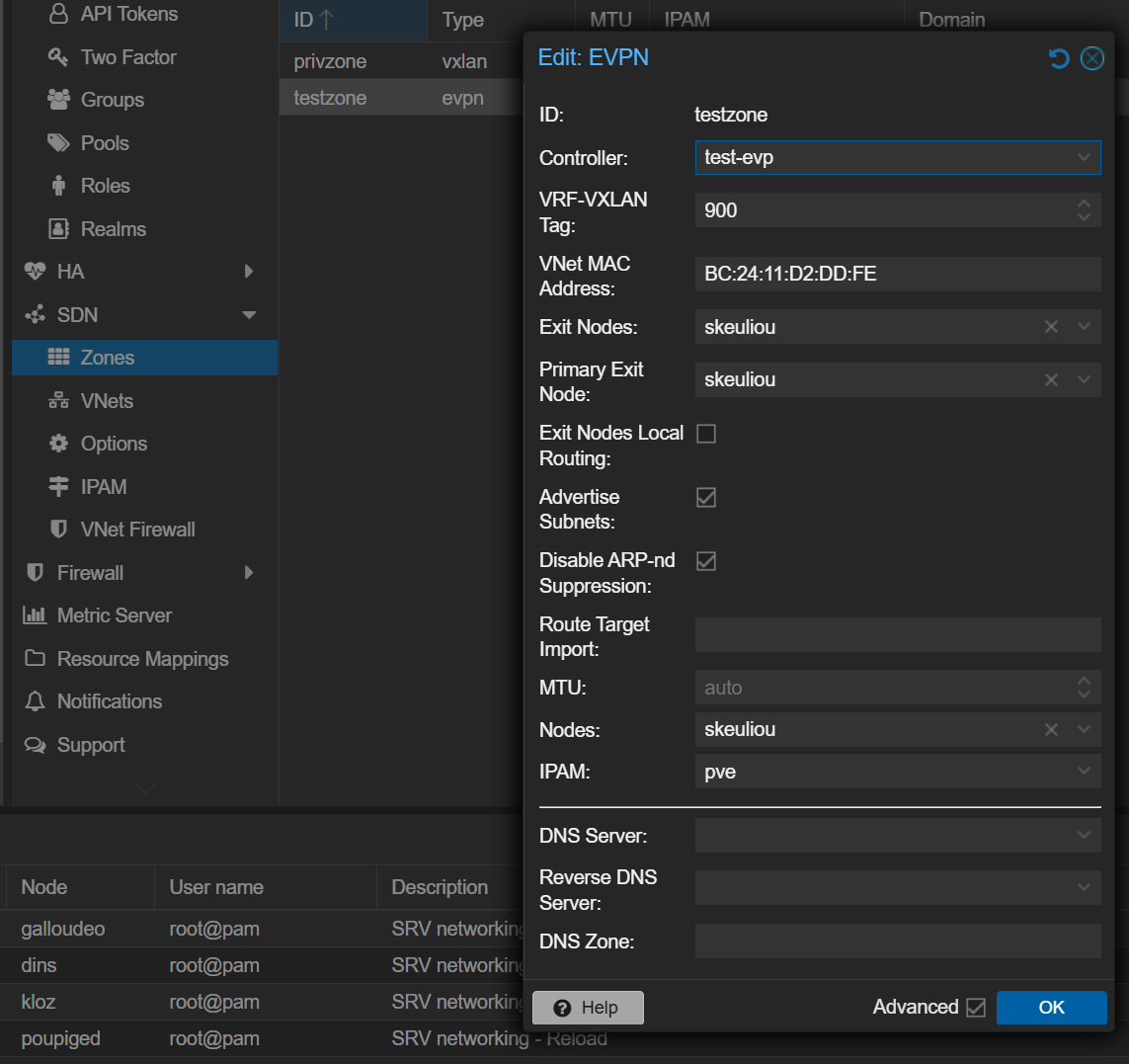
Task: Toggle Exit Nodes Local Routing checkbox
Action: pos(706,434)
